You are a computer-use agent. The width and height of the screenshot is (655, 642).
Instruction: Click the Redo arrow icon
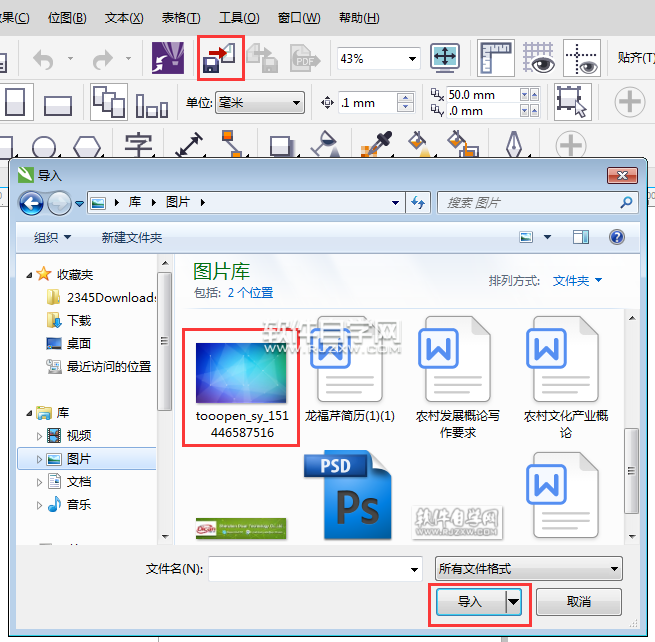(x=103, y=59)
